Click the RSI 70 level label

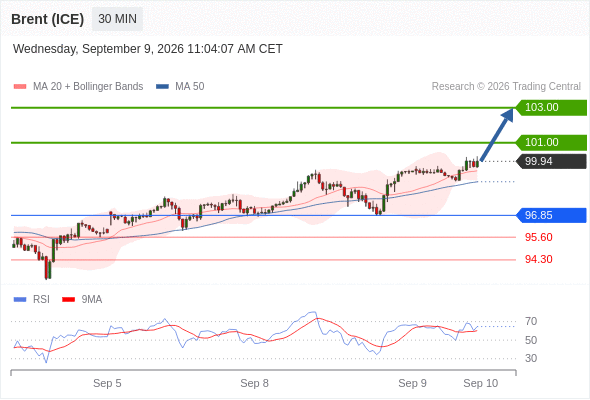click(531, 322)
